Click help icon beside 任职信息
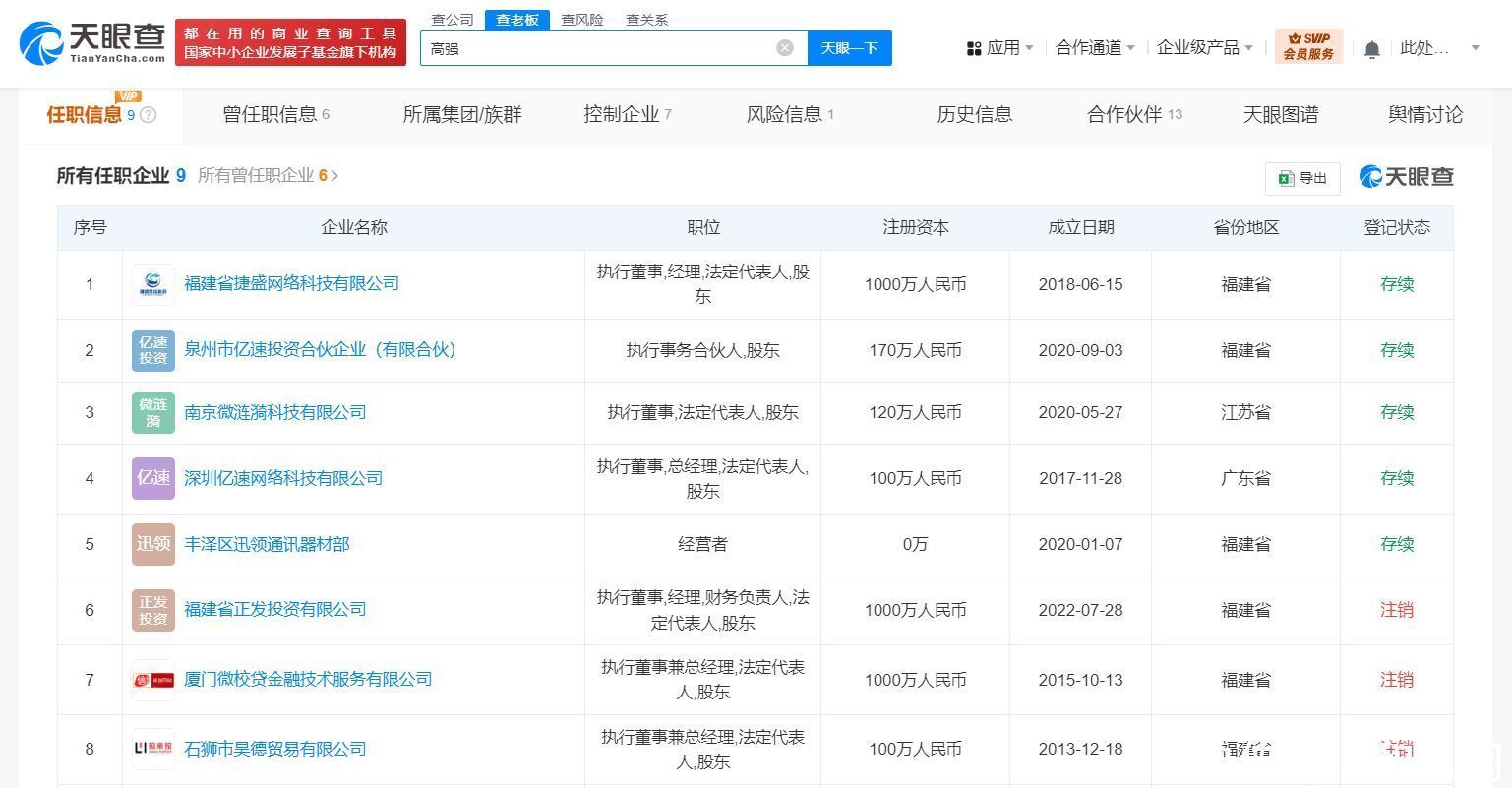 click(149, 115)
